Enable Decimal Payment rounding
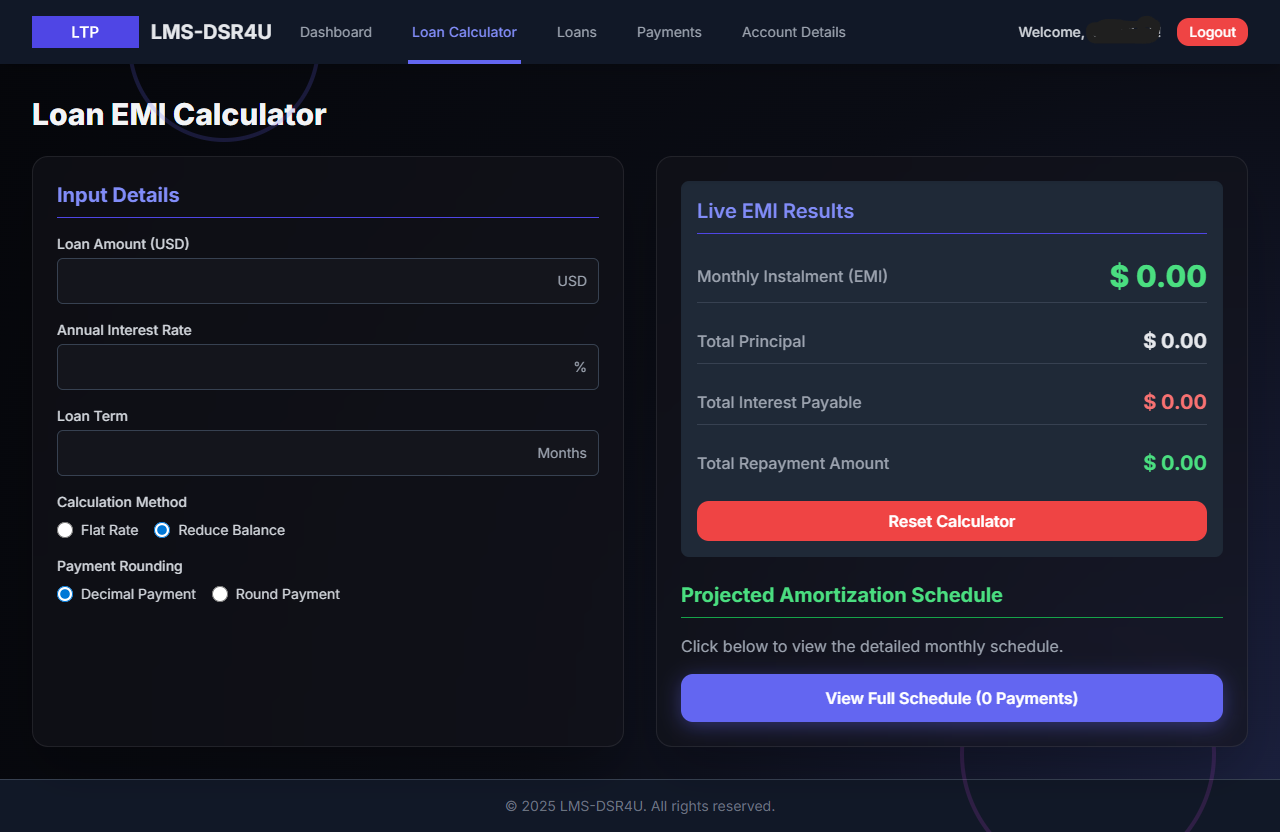 (65, 593)
